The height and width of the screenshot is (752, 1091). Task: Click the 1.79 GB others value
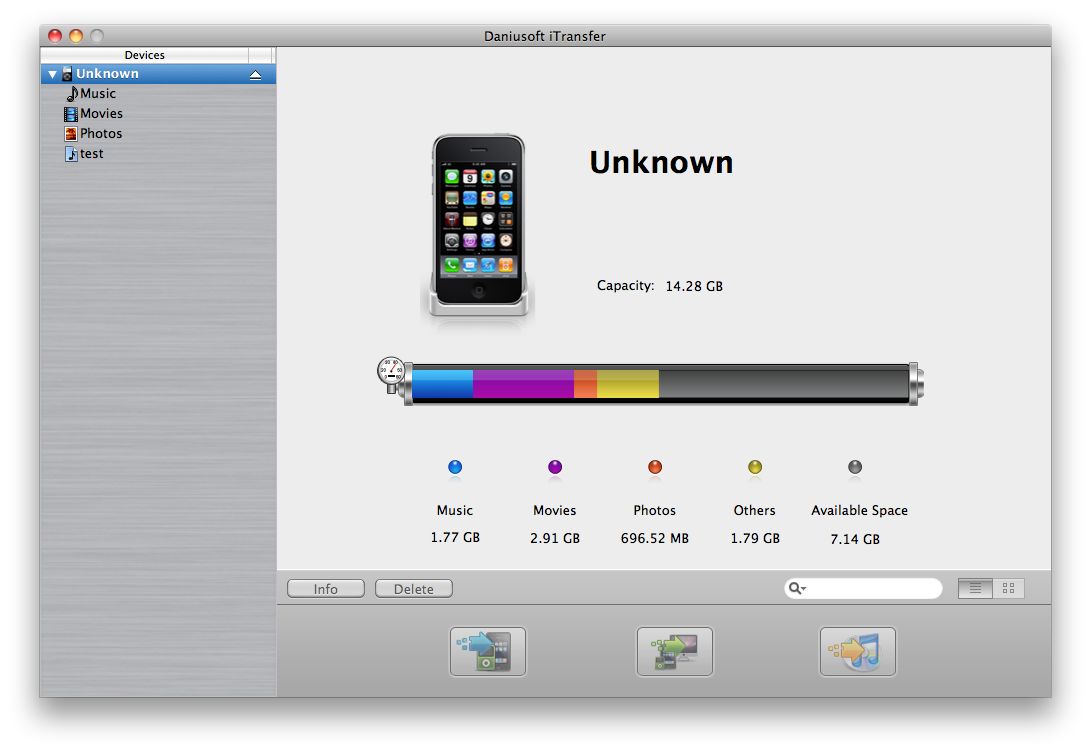pyautogui.click(x=755, y=538)
